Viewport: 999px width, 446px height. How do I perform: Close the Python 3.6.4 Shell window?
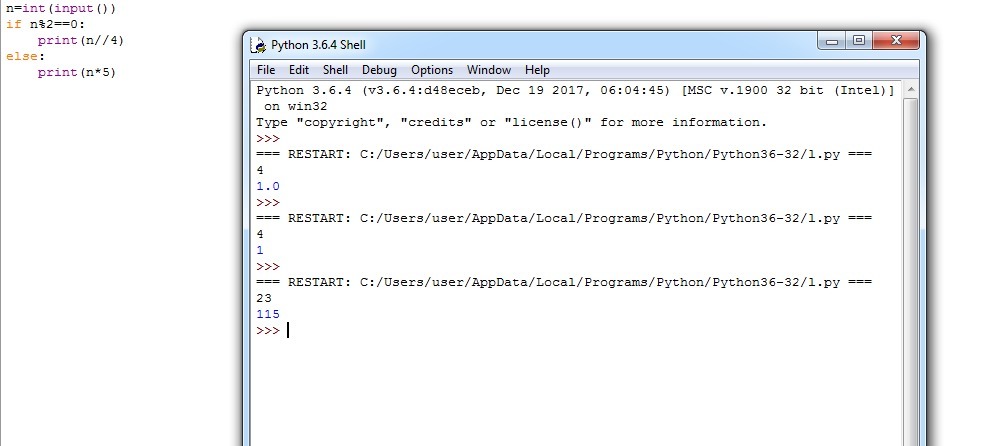click(x=897, y=42)
